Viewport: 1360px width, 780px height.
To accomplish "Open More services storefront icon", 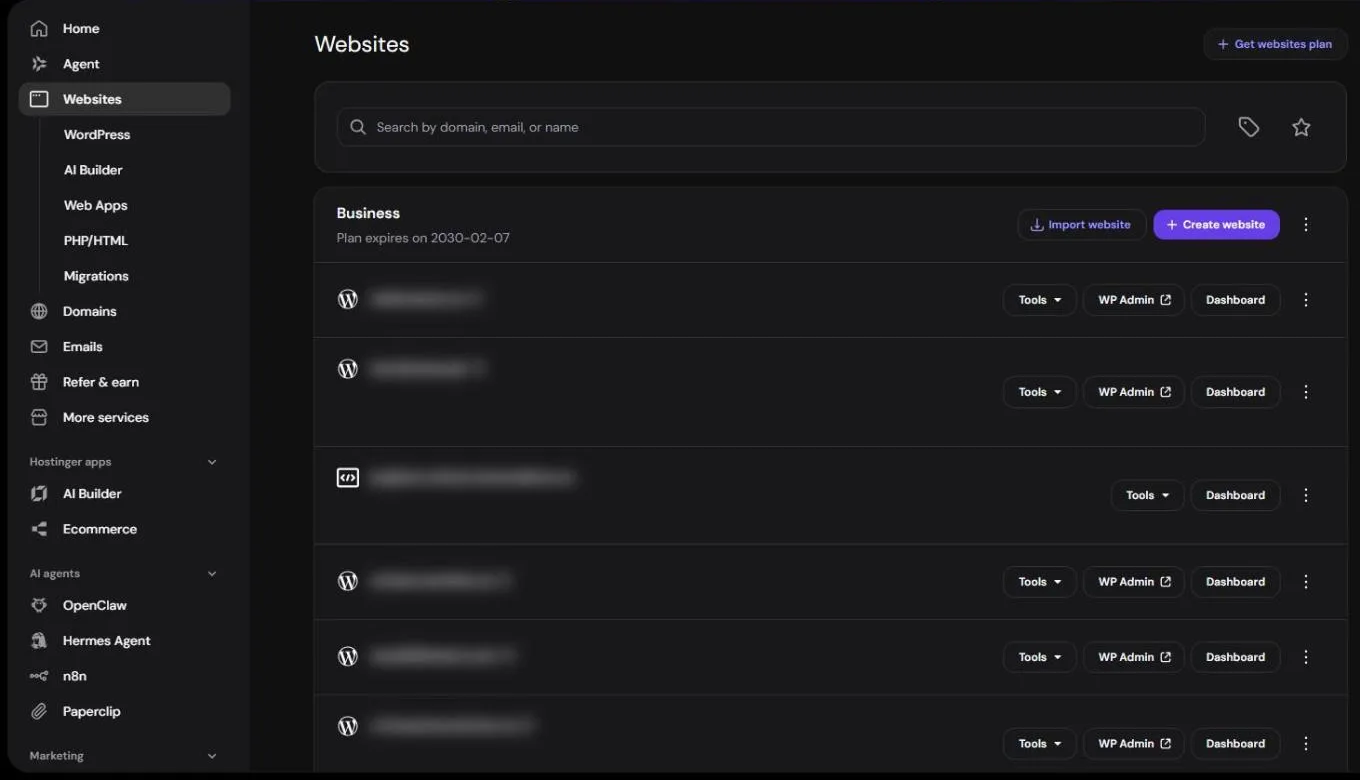I will click(x=39, y=417).
